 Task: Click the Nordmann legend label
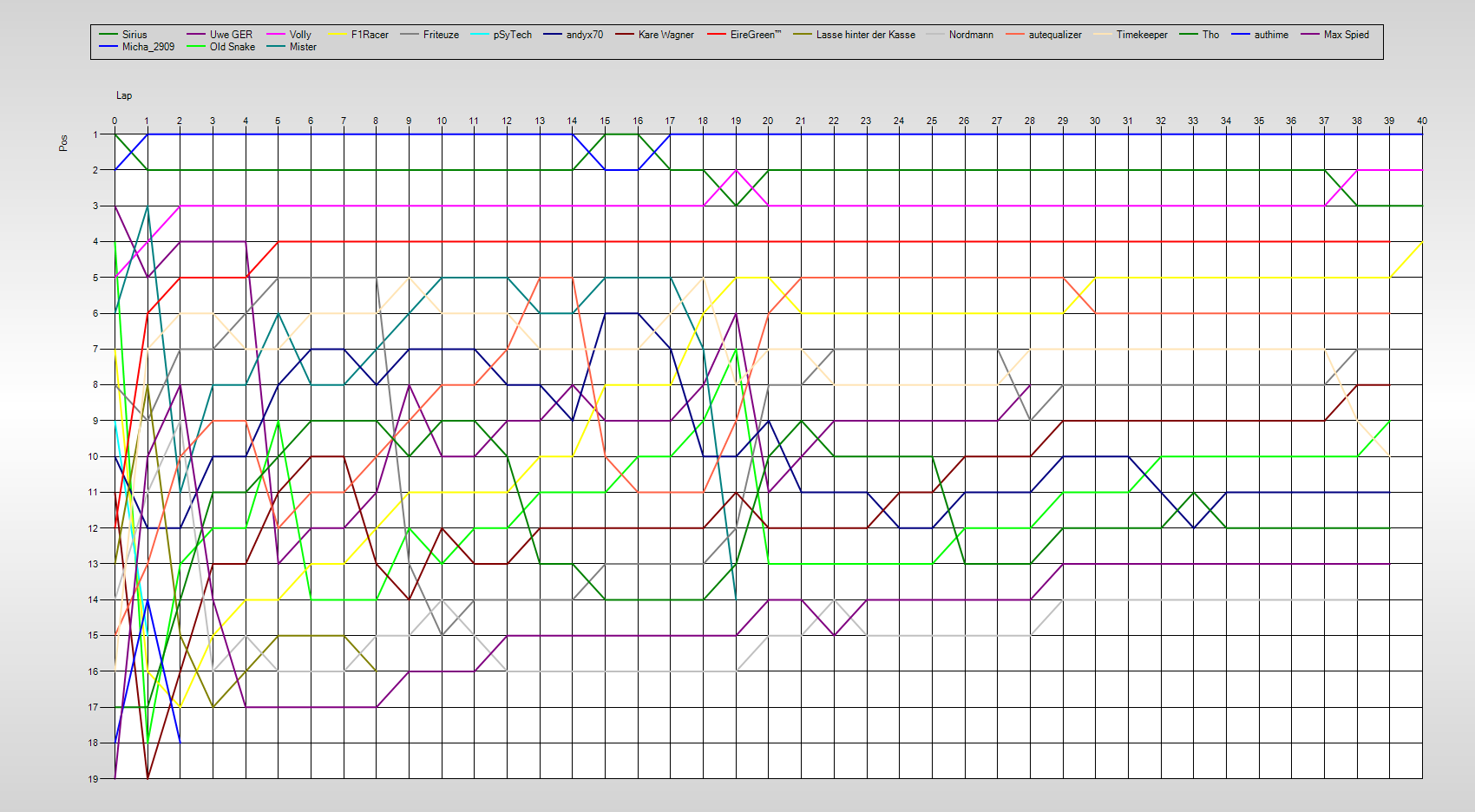pos(971,35)
